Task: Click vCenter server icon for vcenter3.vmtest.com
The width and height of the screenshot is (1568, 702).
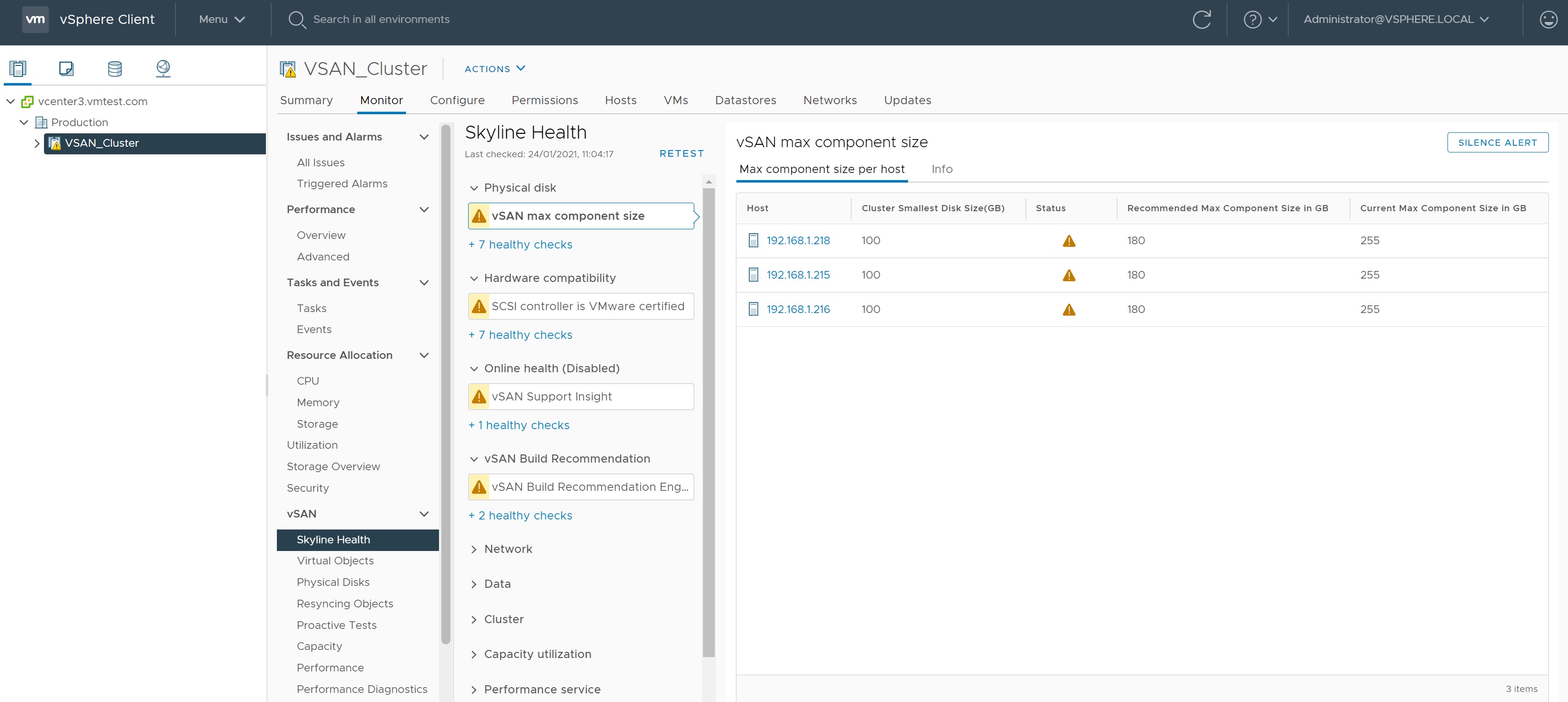Action: pyautogui.click(x=27, y=102)
